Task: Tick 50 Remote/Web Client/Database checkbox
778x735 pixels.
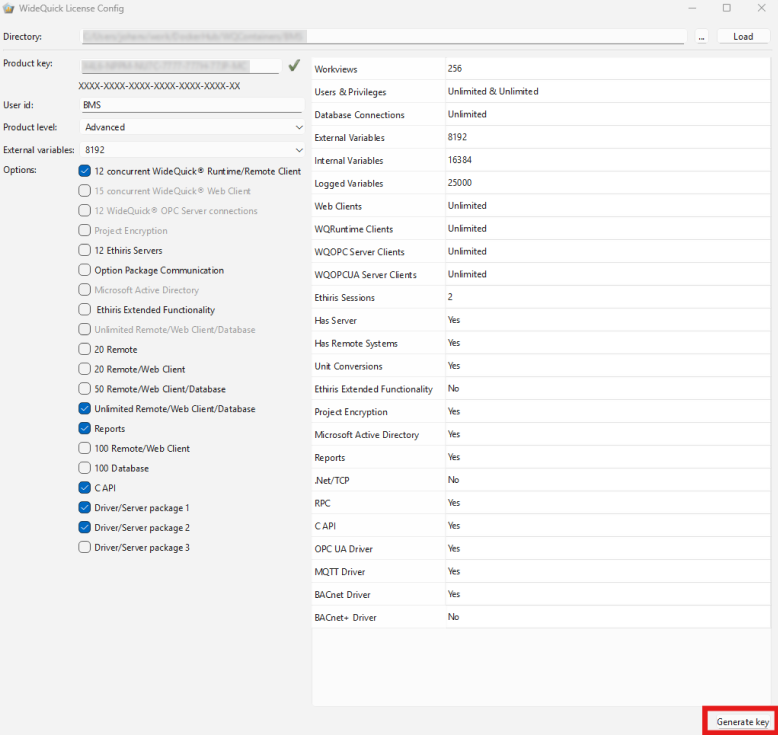Action: pos(84,389)
